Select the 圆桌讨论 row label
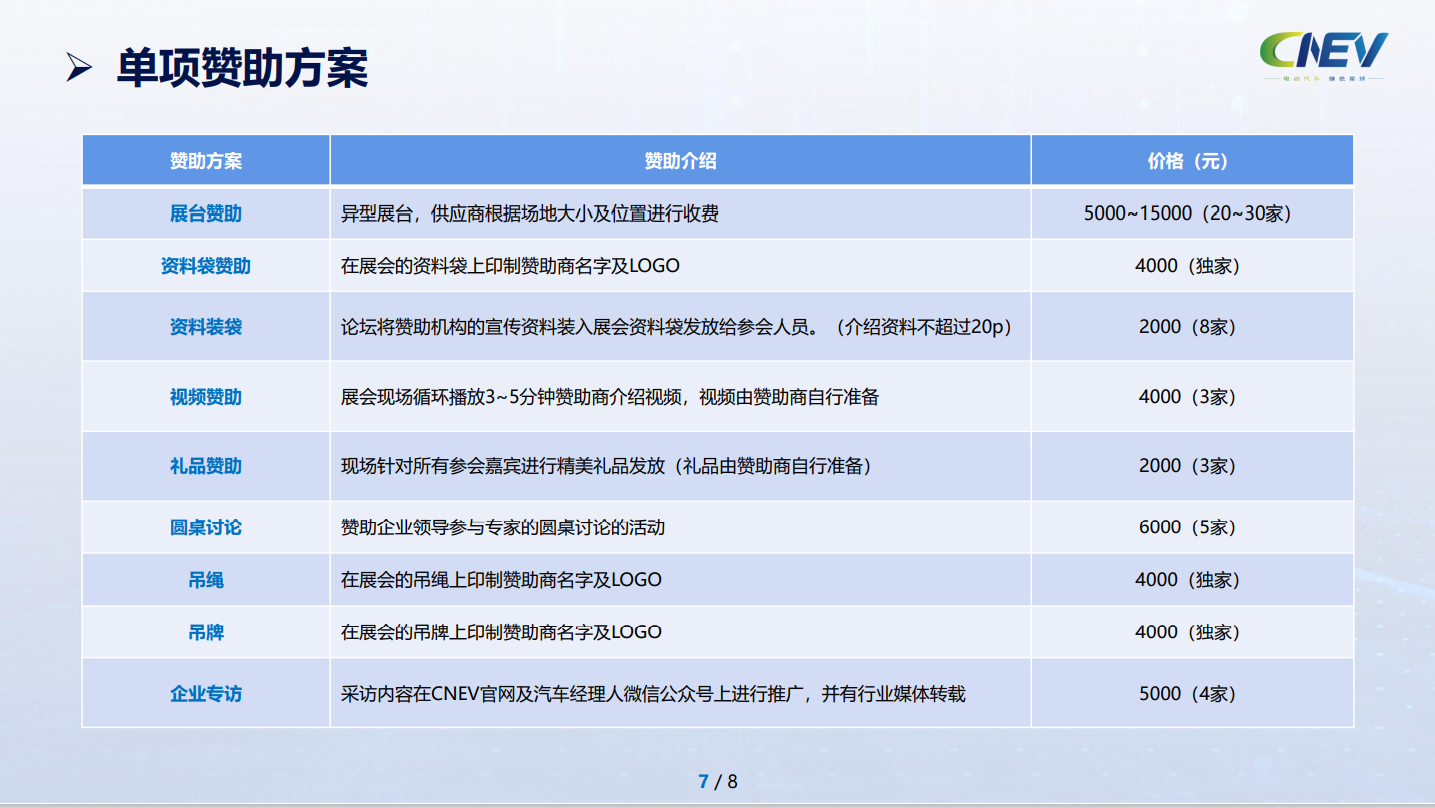 (x=206, y=527)
